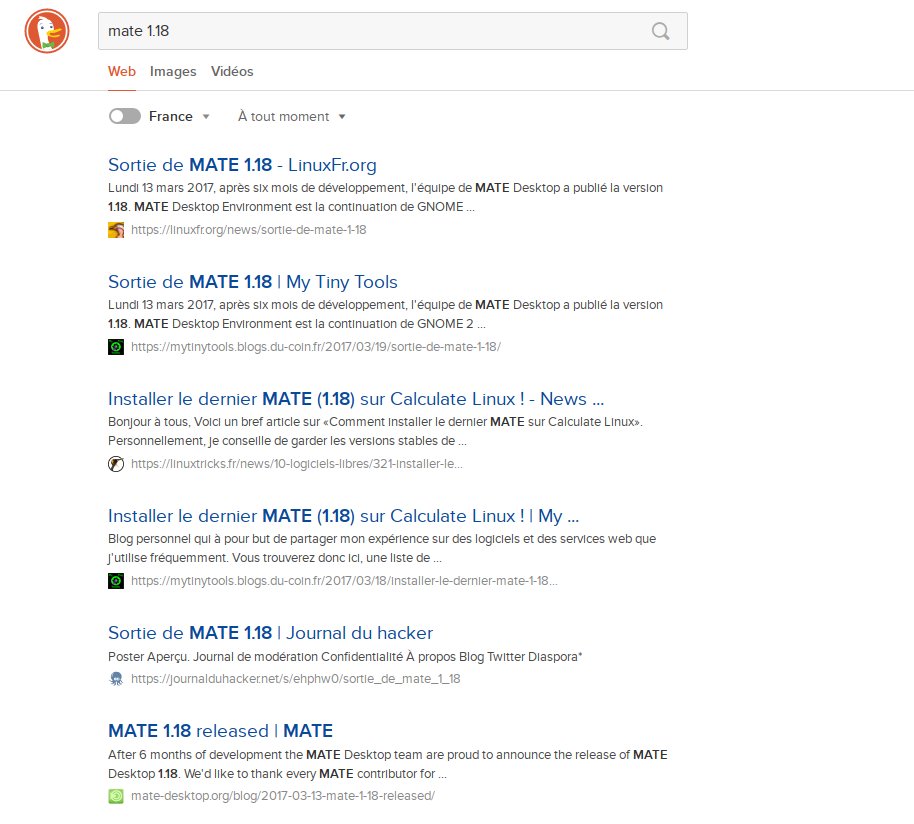The image size is (914, 824).
Task: Switch to the Images tab
Action: (x=173, y=71)
